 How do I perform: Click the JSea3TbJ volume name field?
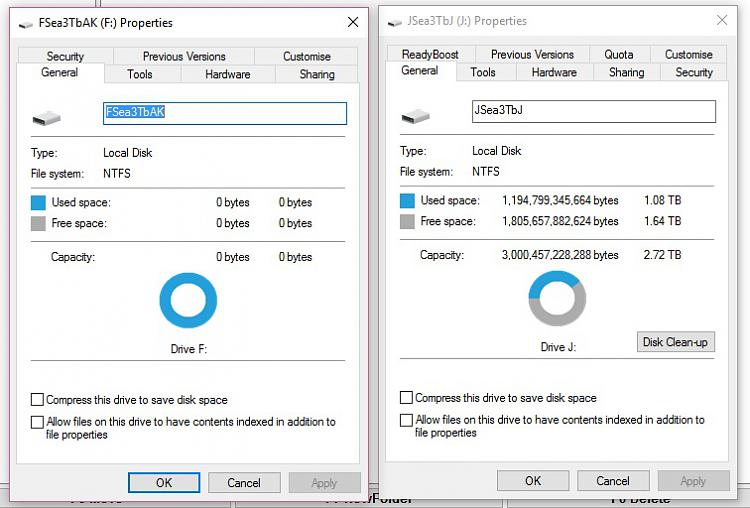(594, 111)
